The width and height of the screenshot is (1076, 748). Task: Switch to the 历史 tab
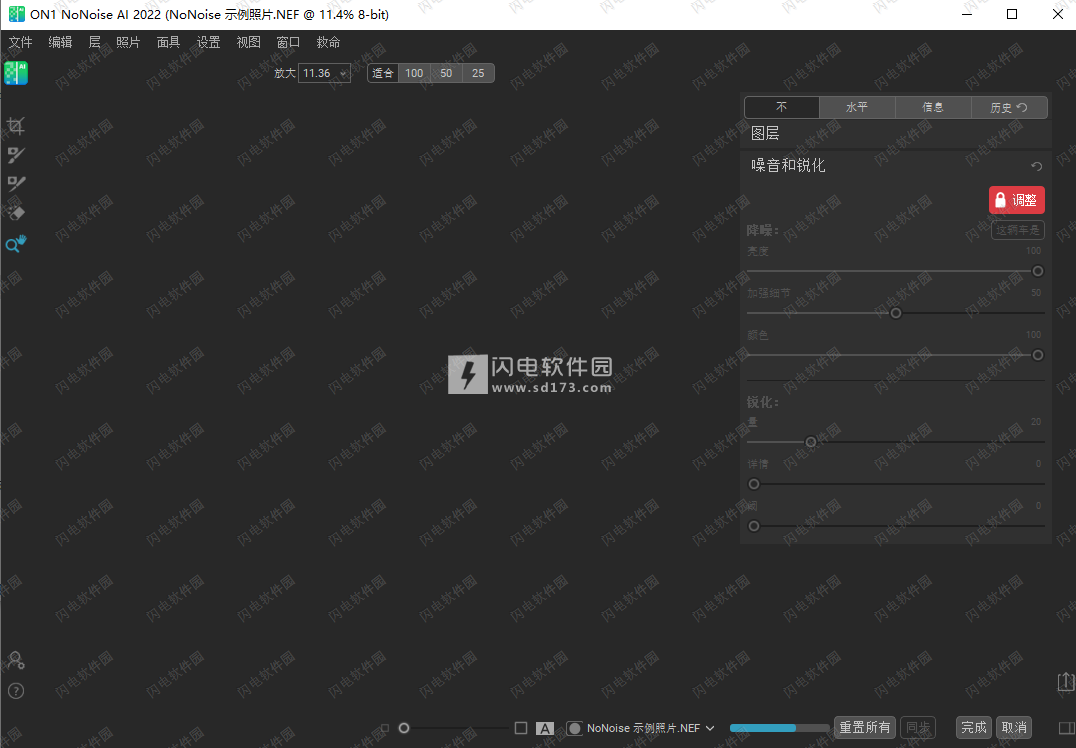1009,107
